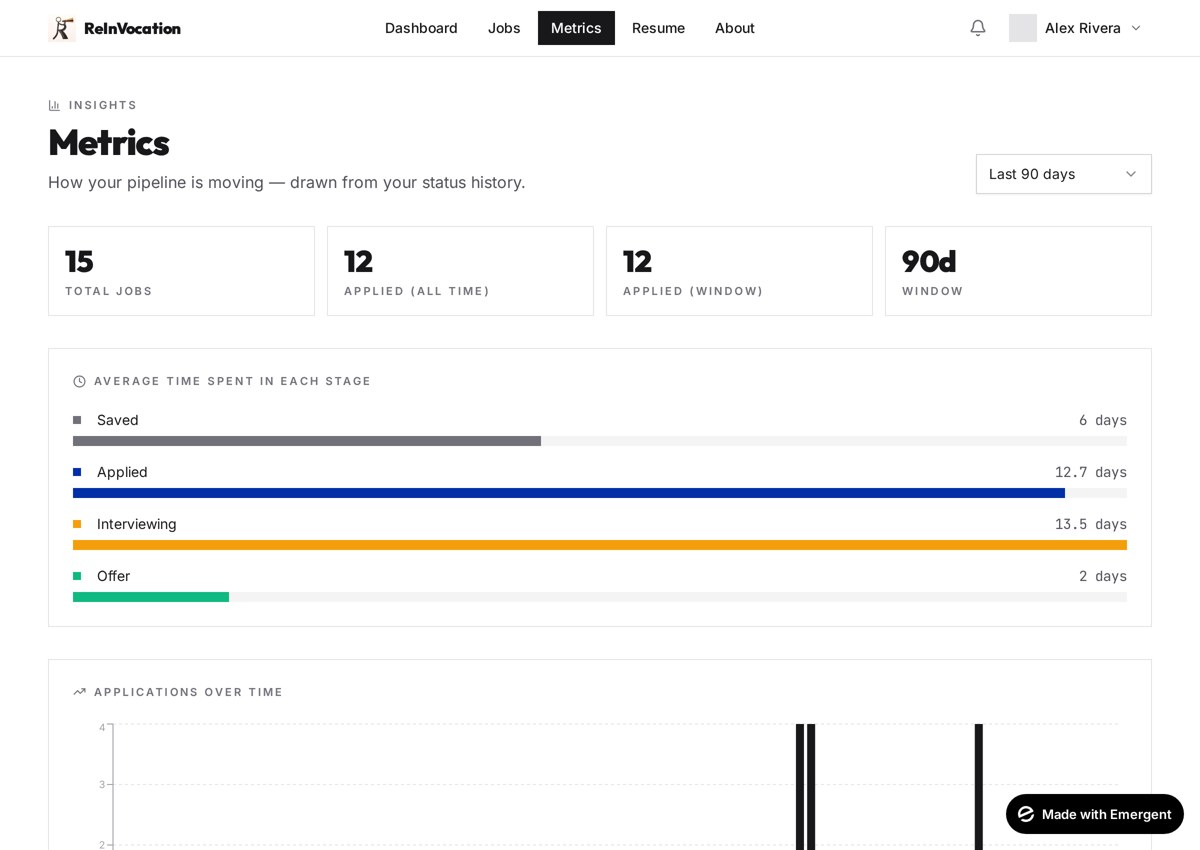Click the Applied (All Time) stat card
Image resolution: width=1200 pixels, height=850 pixels.
click(460, 271)
